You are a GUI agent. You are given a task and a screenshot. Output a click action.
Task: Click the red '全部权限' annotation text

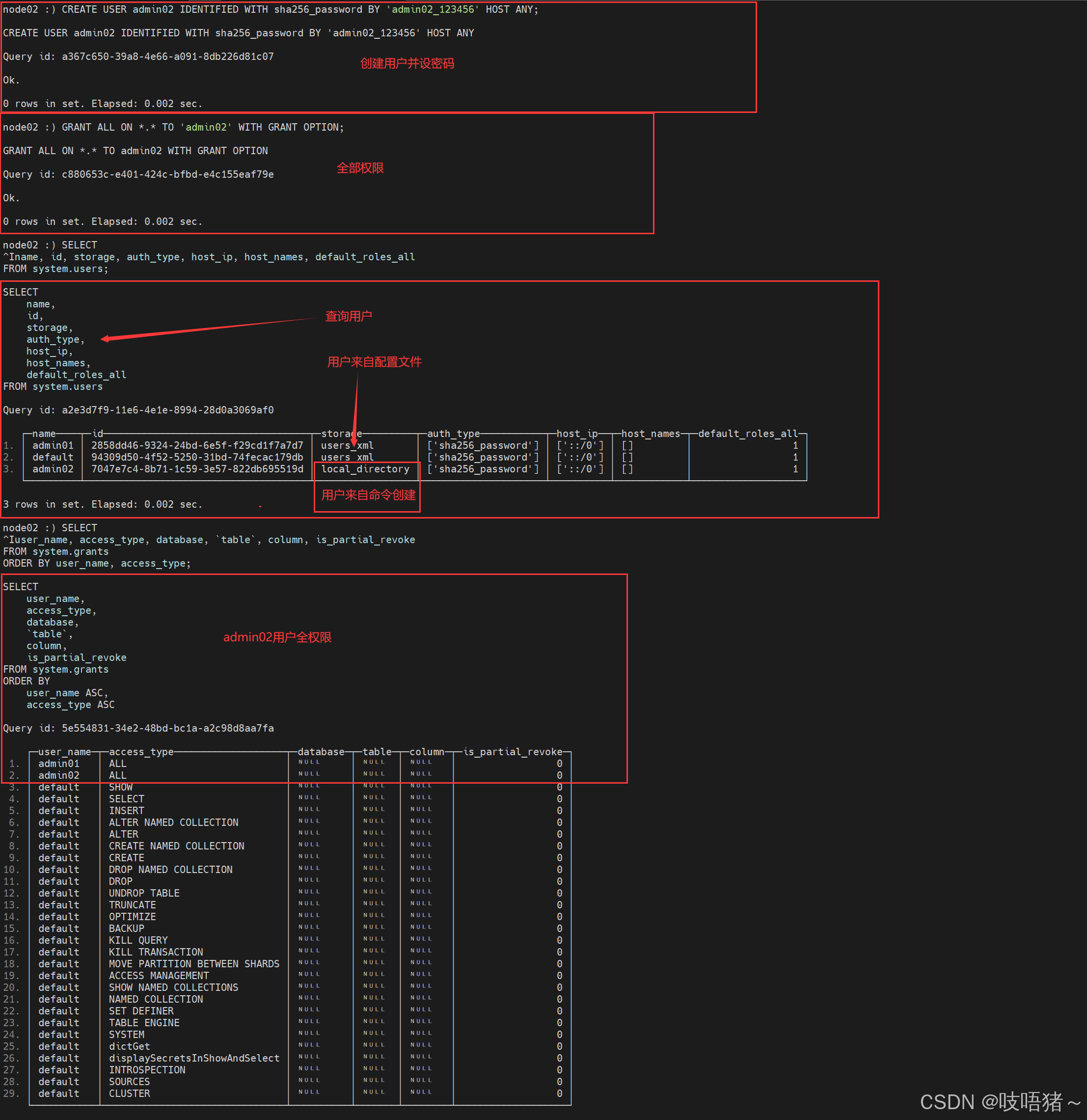(x=360, y=168)
